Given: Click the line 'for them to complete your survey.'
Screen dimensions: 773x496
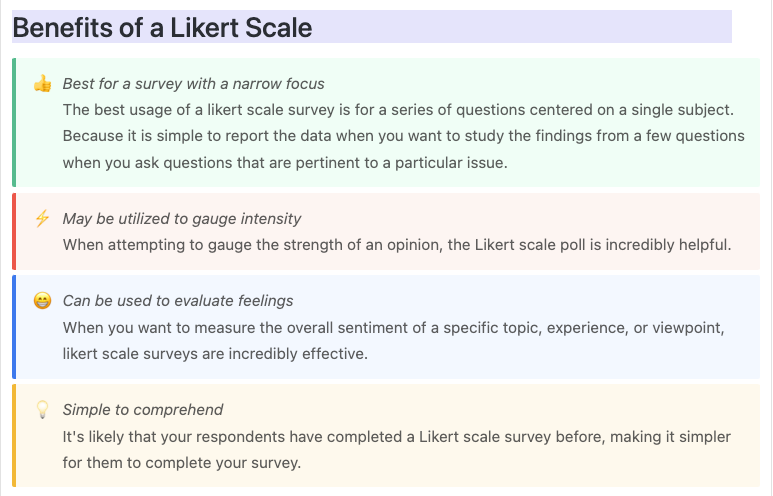Looking at the screenshot, I should click(x=181, y=463).
